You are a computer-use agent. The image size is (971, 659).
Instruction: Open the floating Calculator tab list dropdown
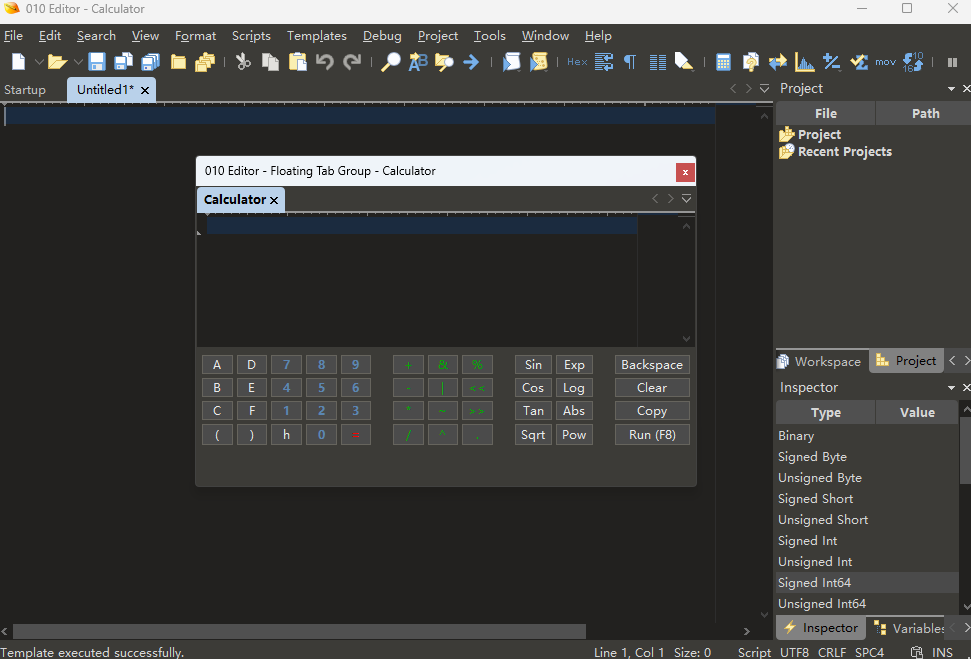(x=686, y=199)
